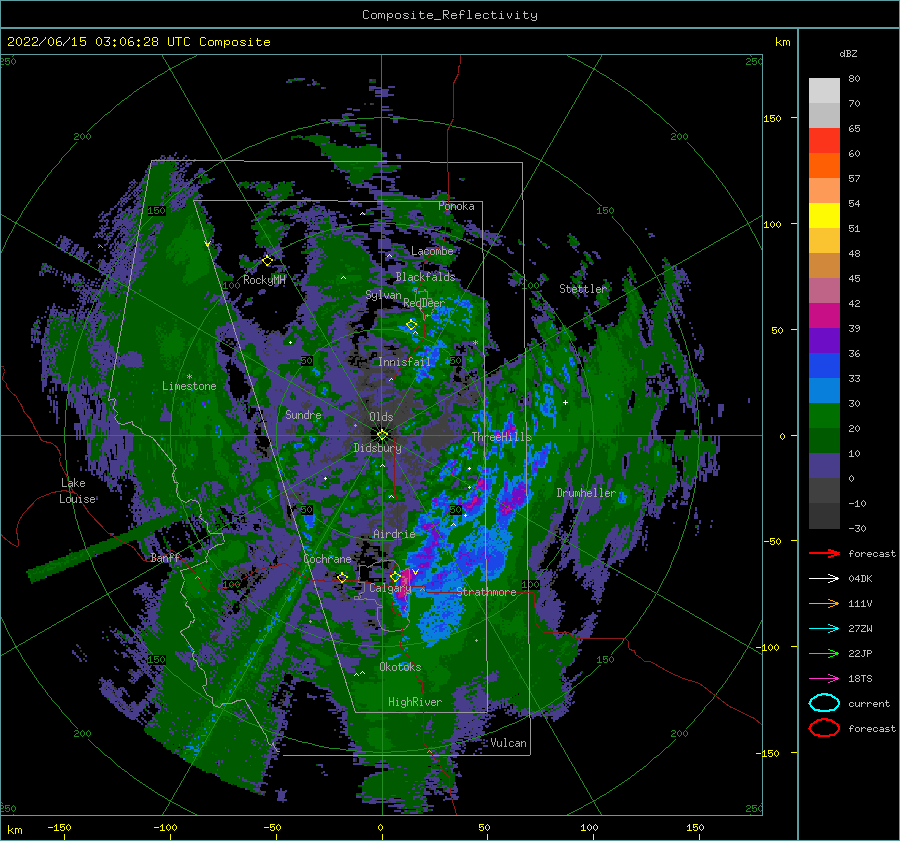This screenshot has height=841, width=900.
Task: Click the Banff label
Action: 165,557
